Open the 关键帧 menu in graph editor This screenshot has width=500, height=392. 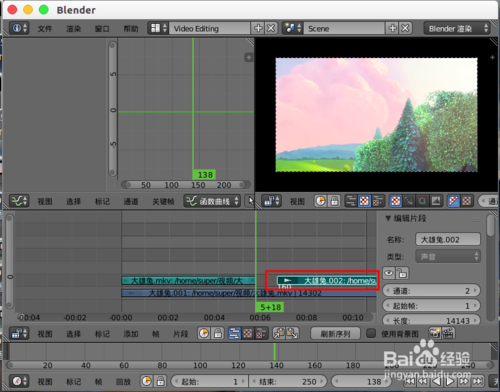pyautogui.click(x=163, y=201)
